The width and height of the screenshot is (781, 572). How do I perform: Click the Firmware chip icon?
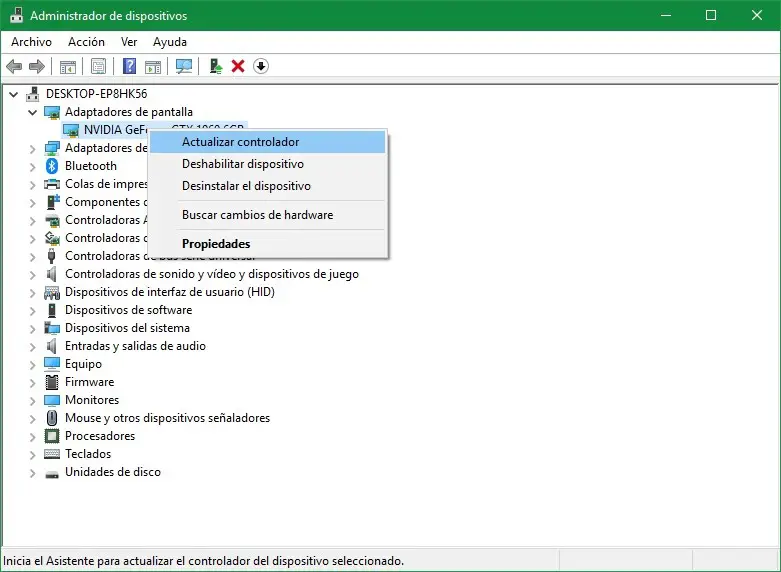[52, 382]
